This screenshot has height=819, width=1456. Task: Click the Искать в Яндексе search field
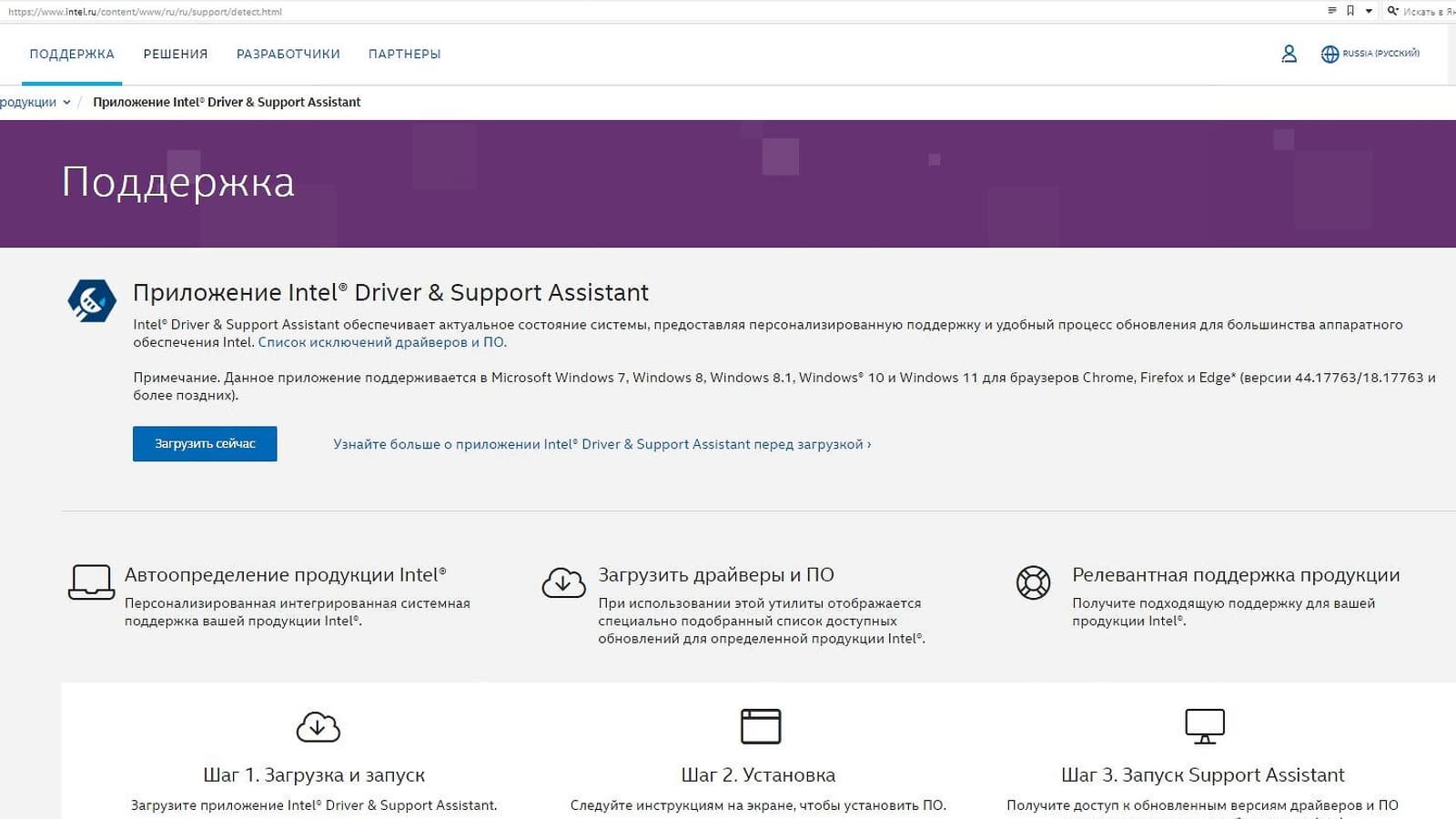pyautogui.click(x=1429, y=12)
